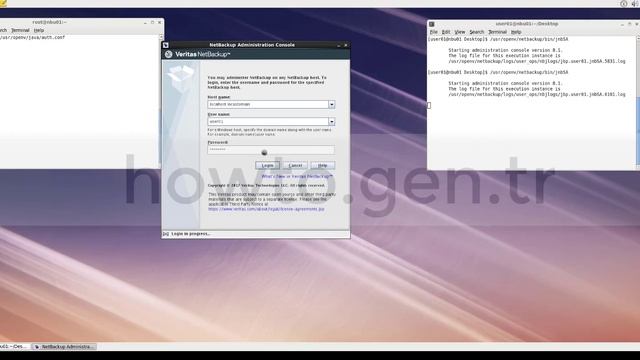Click the Login in progress status text

(190, 234)
